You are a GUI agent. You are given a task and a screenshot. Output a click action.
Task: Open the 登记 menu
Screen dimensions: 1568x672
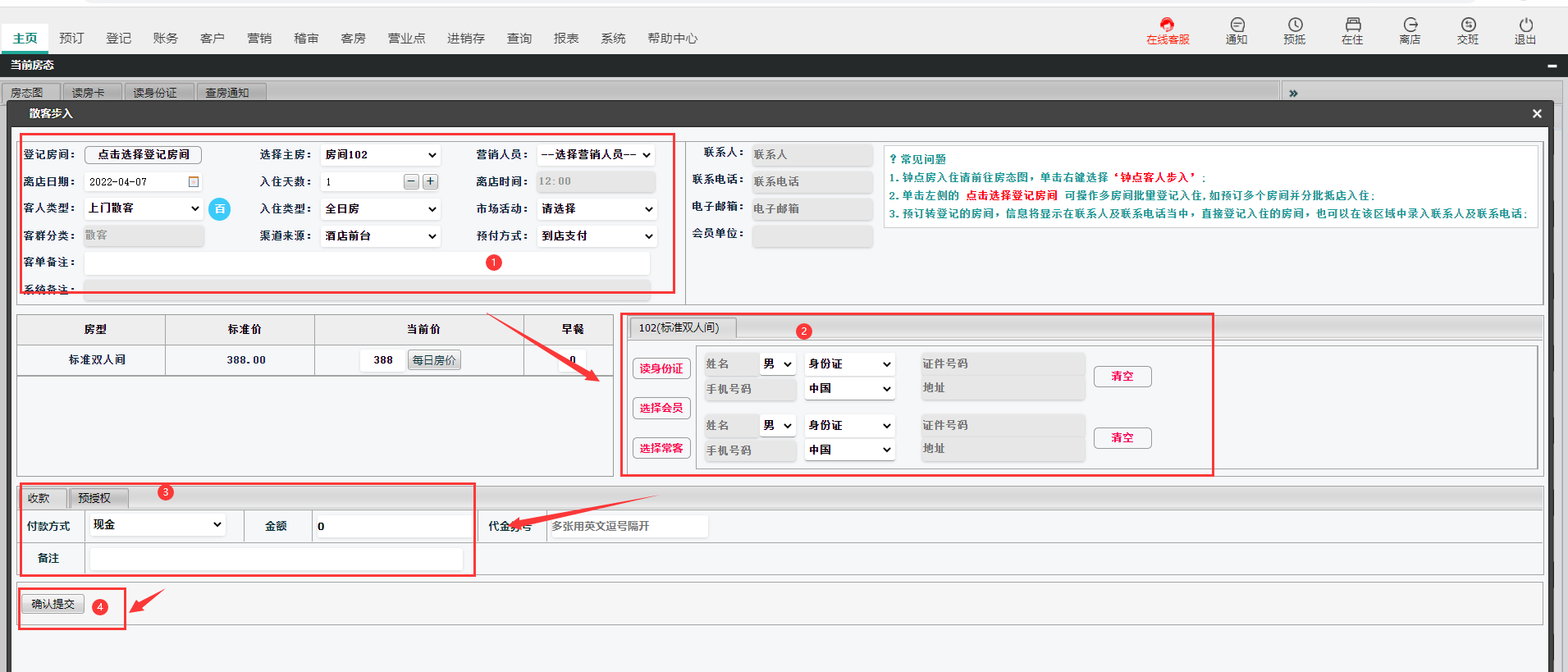118,38
